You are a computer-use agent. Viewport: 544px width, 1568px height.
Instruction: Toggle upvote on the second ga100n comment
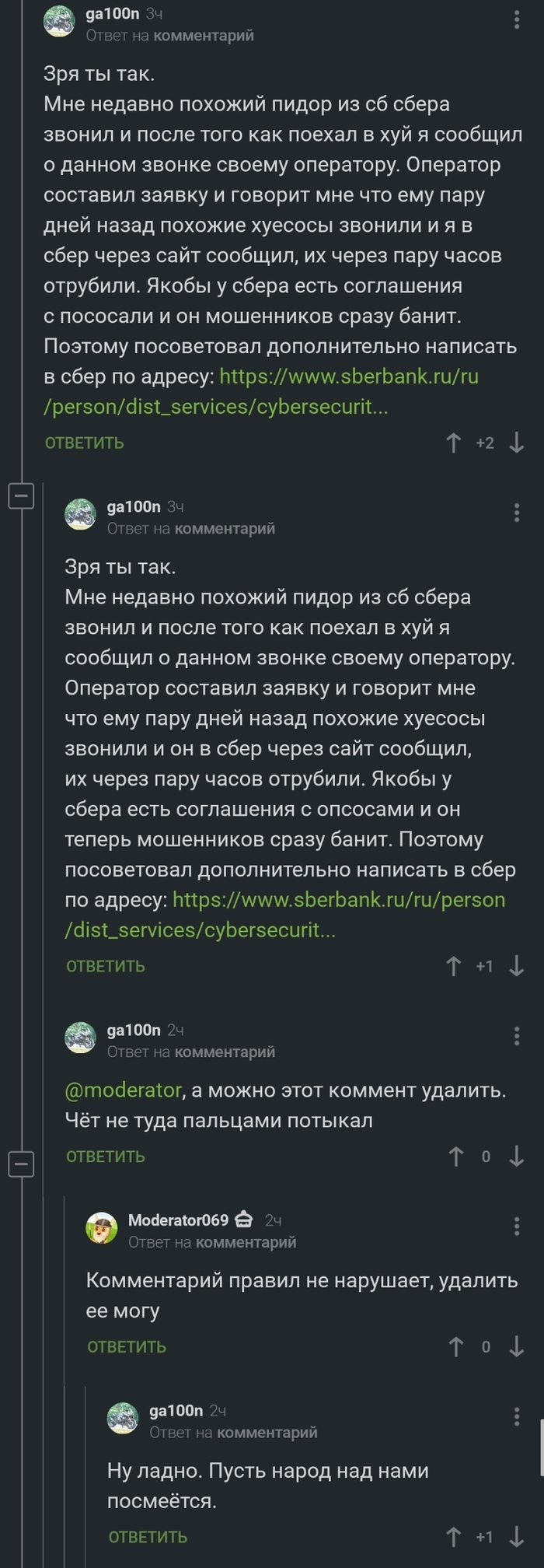coord(454,967)
